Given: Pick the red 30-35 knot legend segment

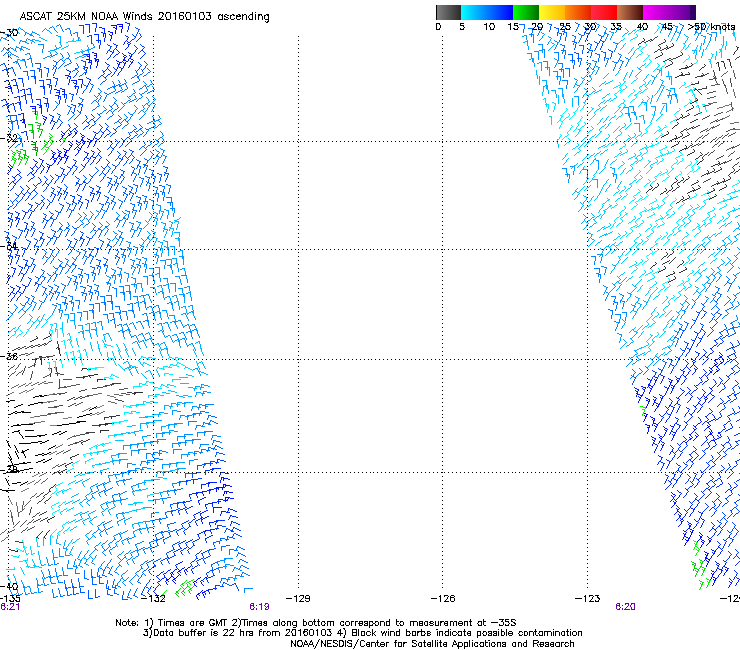Looking at the screenshot, I should tap(604, 12).
